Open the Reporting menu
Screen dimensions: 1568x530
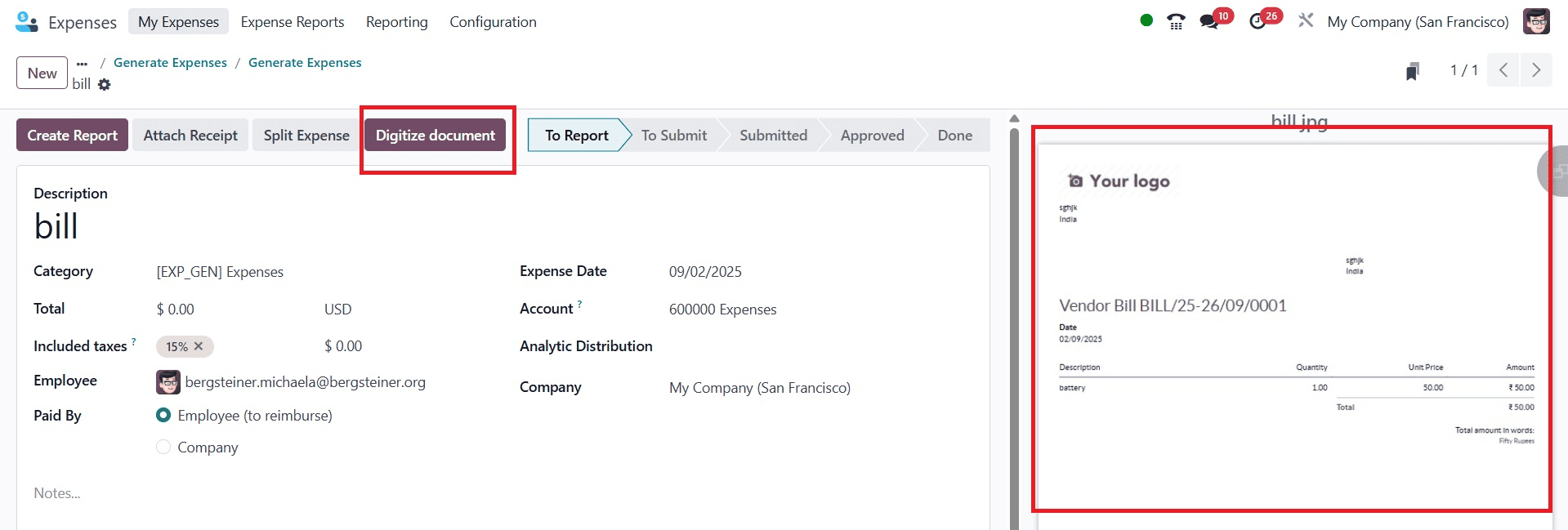tap(397, 22)
